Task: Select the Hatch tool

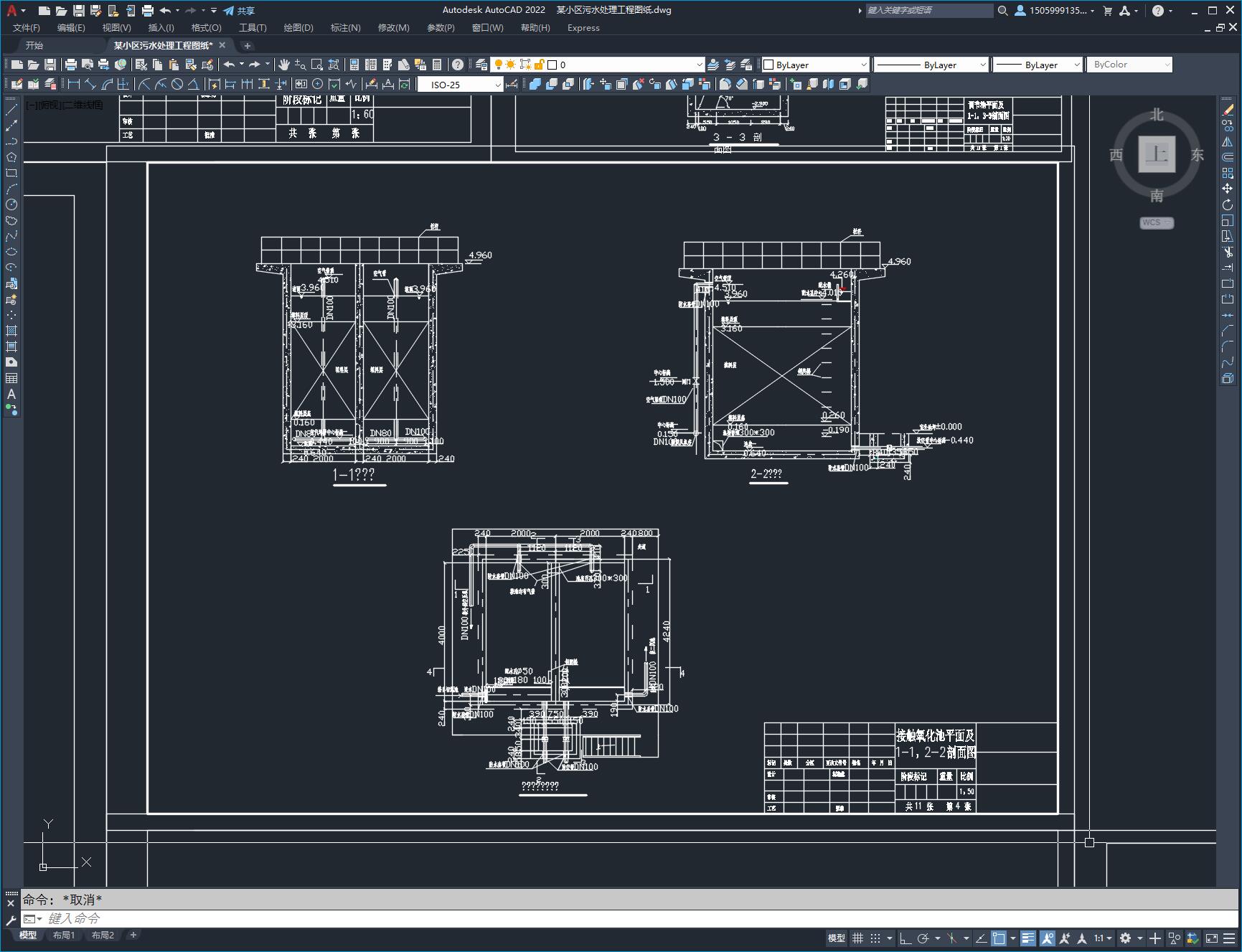Action: (11, 331)
